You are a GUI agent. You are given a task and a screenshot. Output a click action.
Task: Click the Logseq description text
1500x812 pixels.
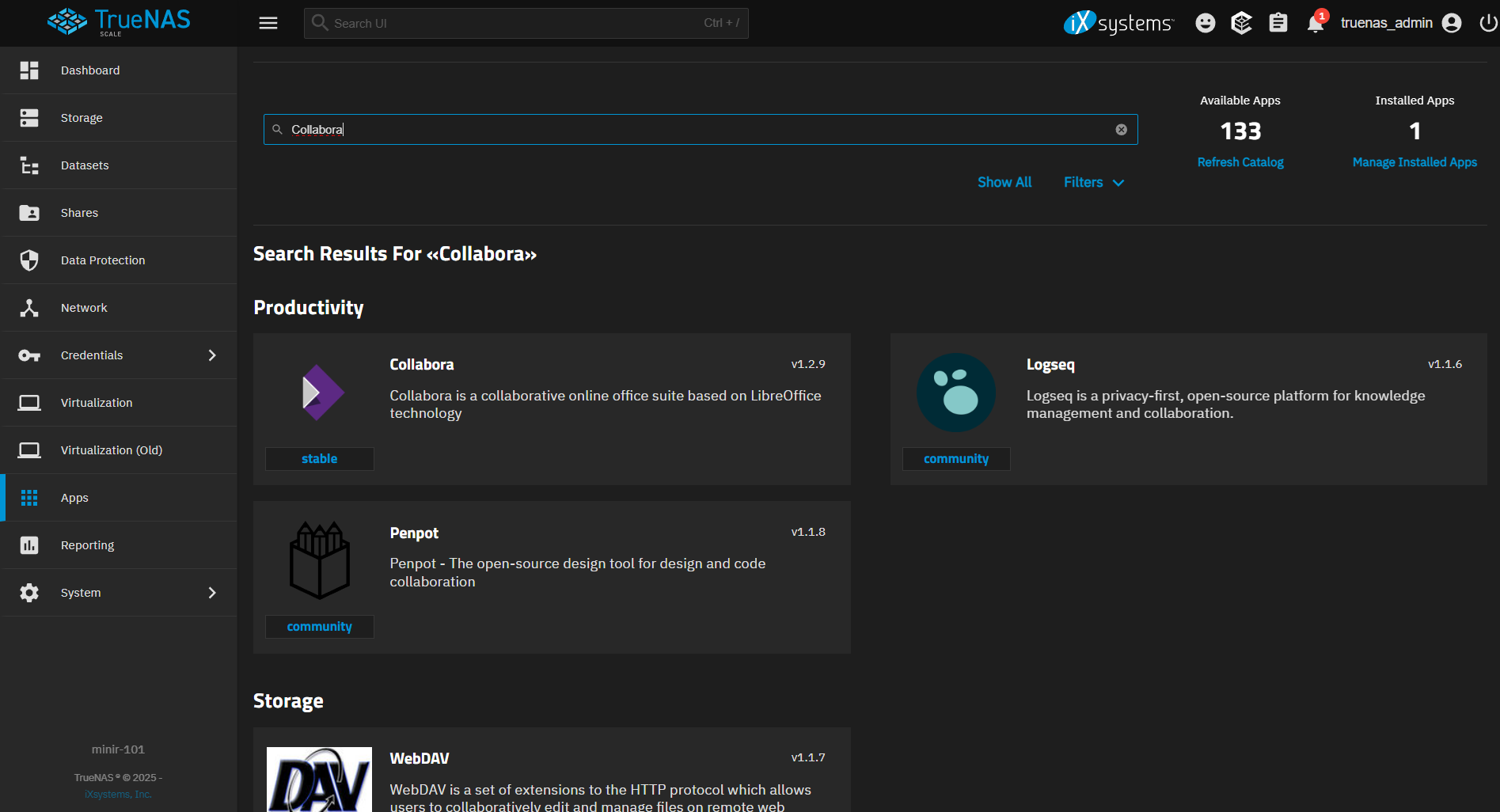(x=1225, y=404)
